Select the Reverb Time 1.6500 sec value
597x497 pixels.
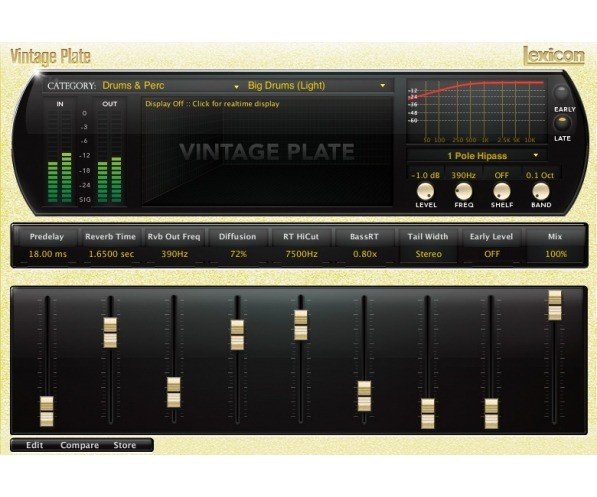click(111, 254)
